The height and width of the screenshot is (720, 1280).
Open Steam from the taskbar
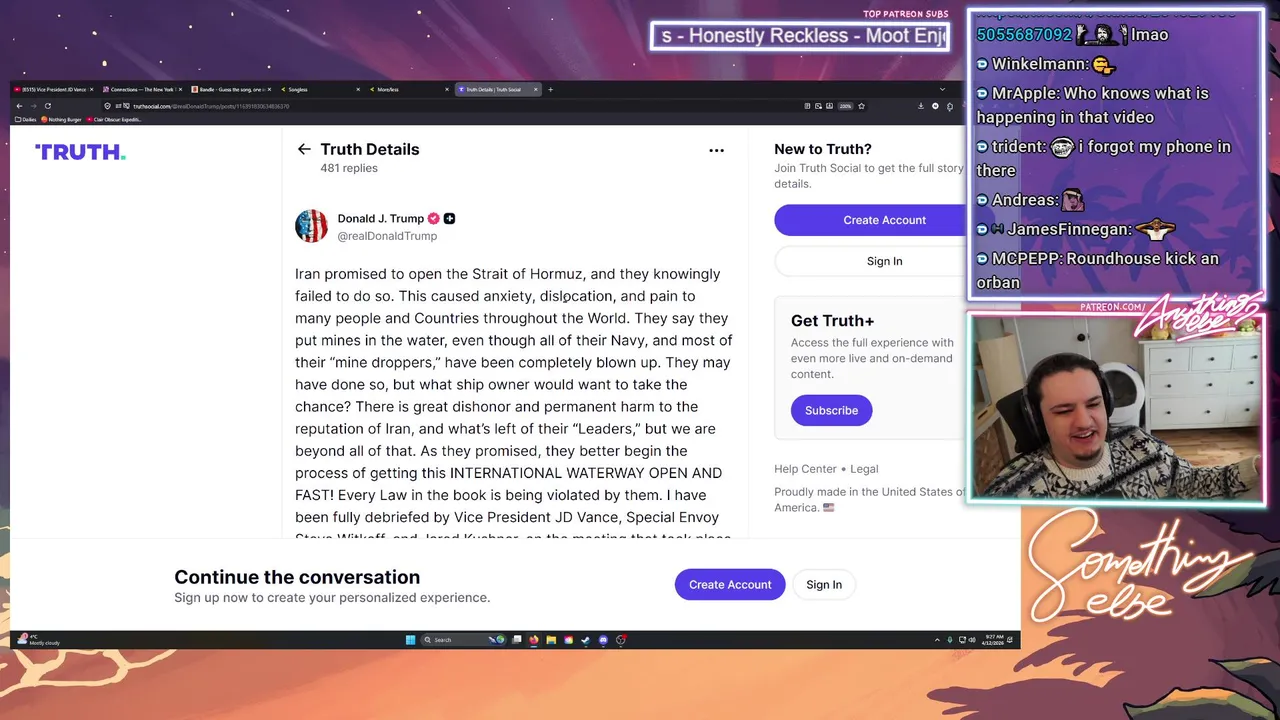pyautogui.click(x=585, y=640)
